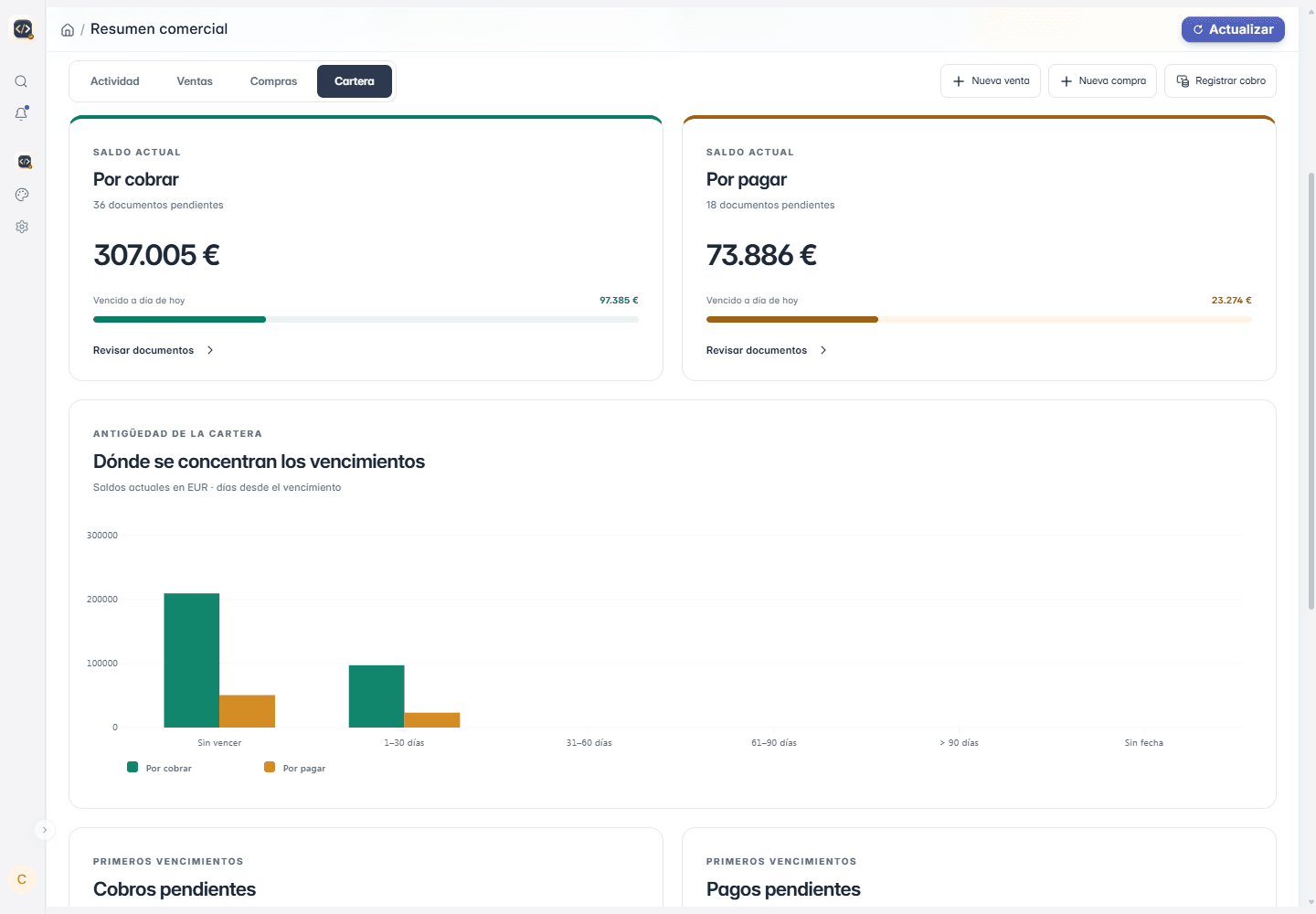Switch to the Compras tab
This screenshot has width=1316, height=914.
pos(274,81)
